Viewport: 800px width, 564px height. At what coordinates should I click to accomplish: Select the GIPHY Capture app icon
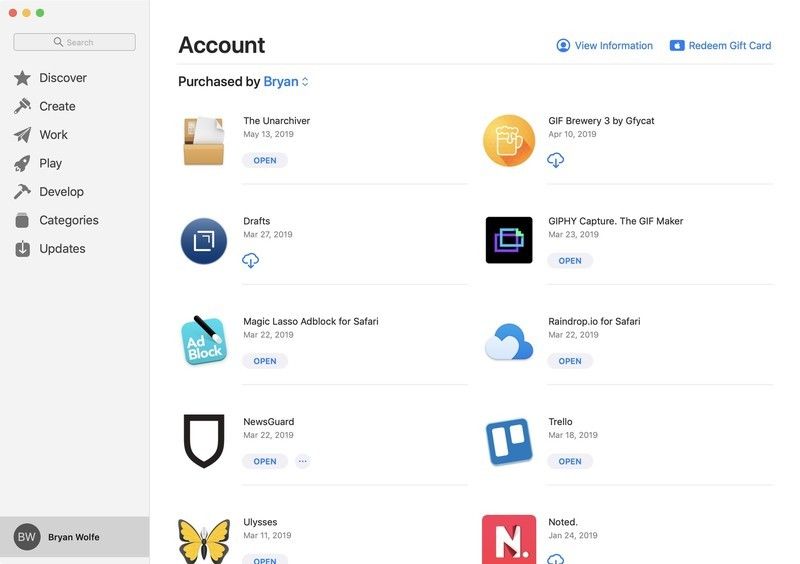[509, 240]
